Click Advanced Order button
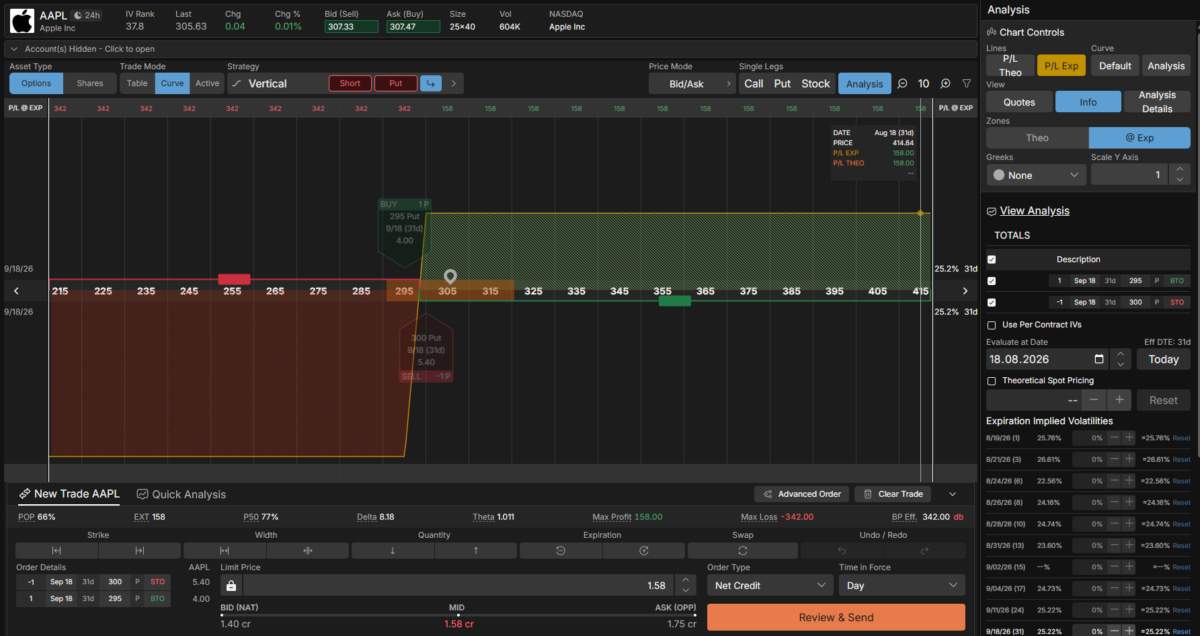The width and height of the screenshot is (1200, 636). coord(803,494)
